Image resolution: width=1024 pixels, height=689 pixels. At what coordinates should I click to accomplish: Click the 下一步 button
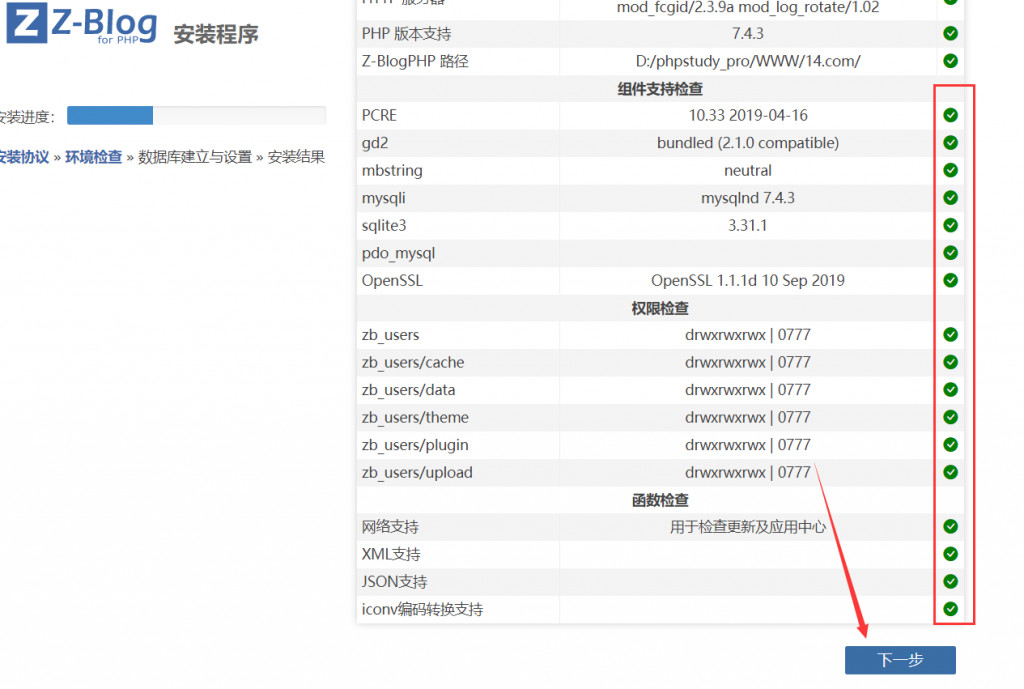click(x=900, y=660)
